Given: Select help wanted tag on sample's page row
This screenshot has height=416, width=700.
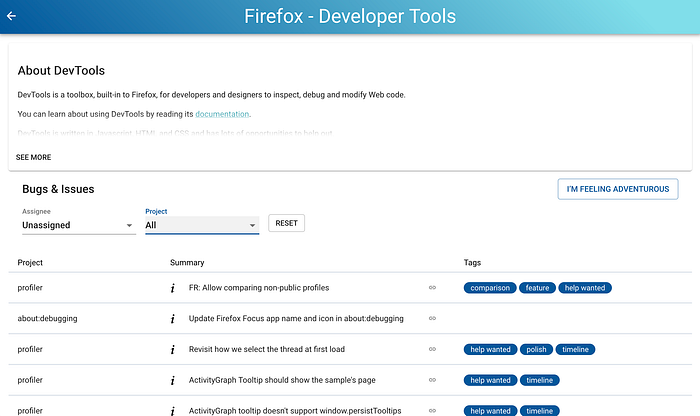Looking at the screenshot, I should pyautogui.click(x=490, y=380).
